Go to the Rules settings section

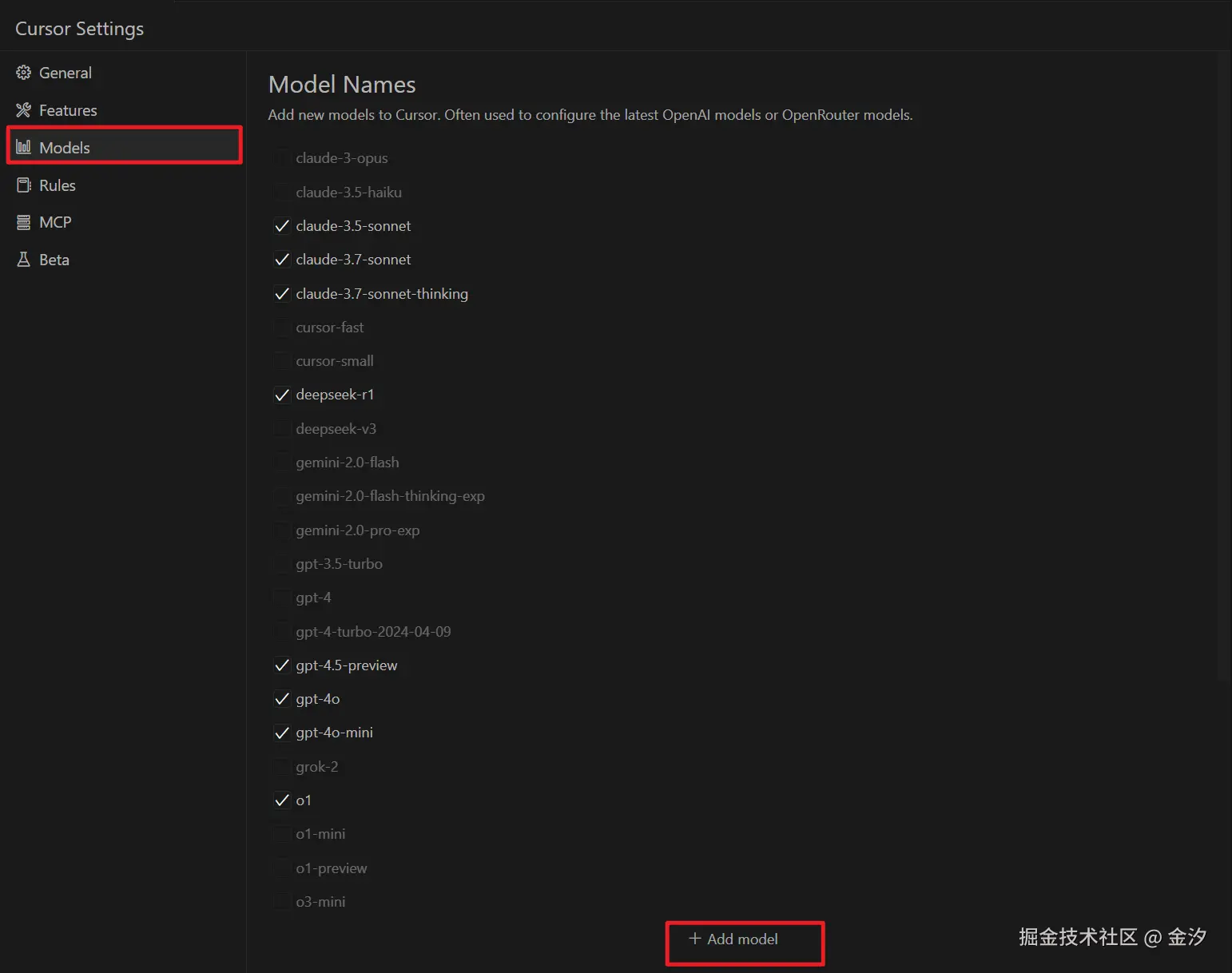point(124,185)
